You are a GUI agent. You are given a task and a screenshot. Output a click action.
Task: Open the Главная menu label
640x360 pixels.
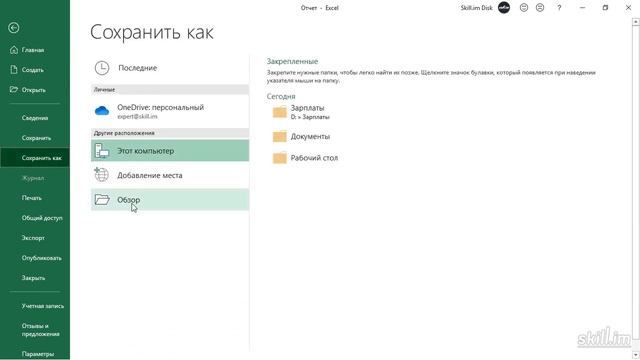[33, 50]
